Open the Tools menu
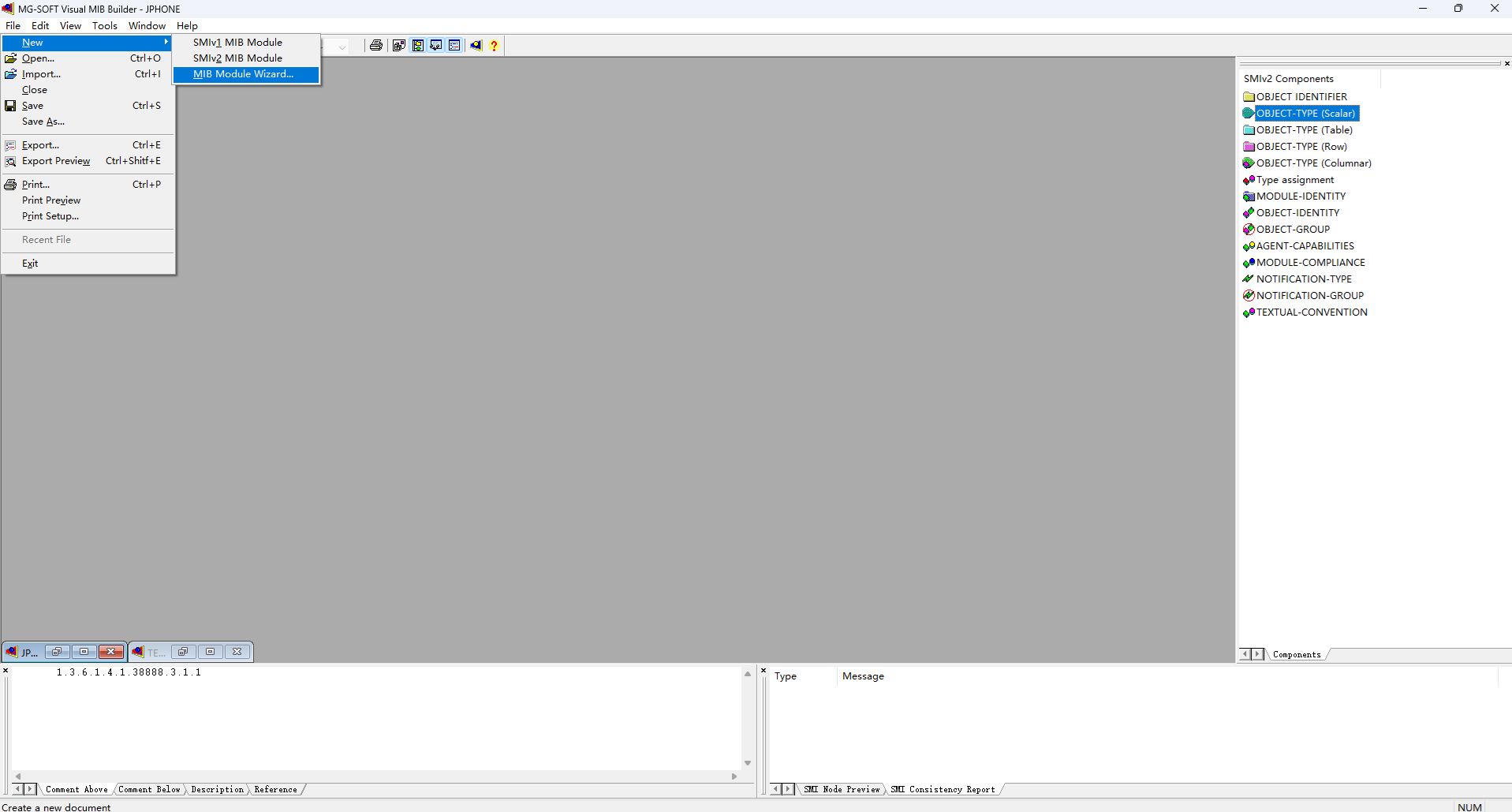Image resolution: width=1512 pixels, height=812 pixels. click(x=105, y=26)
